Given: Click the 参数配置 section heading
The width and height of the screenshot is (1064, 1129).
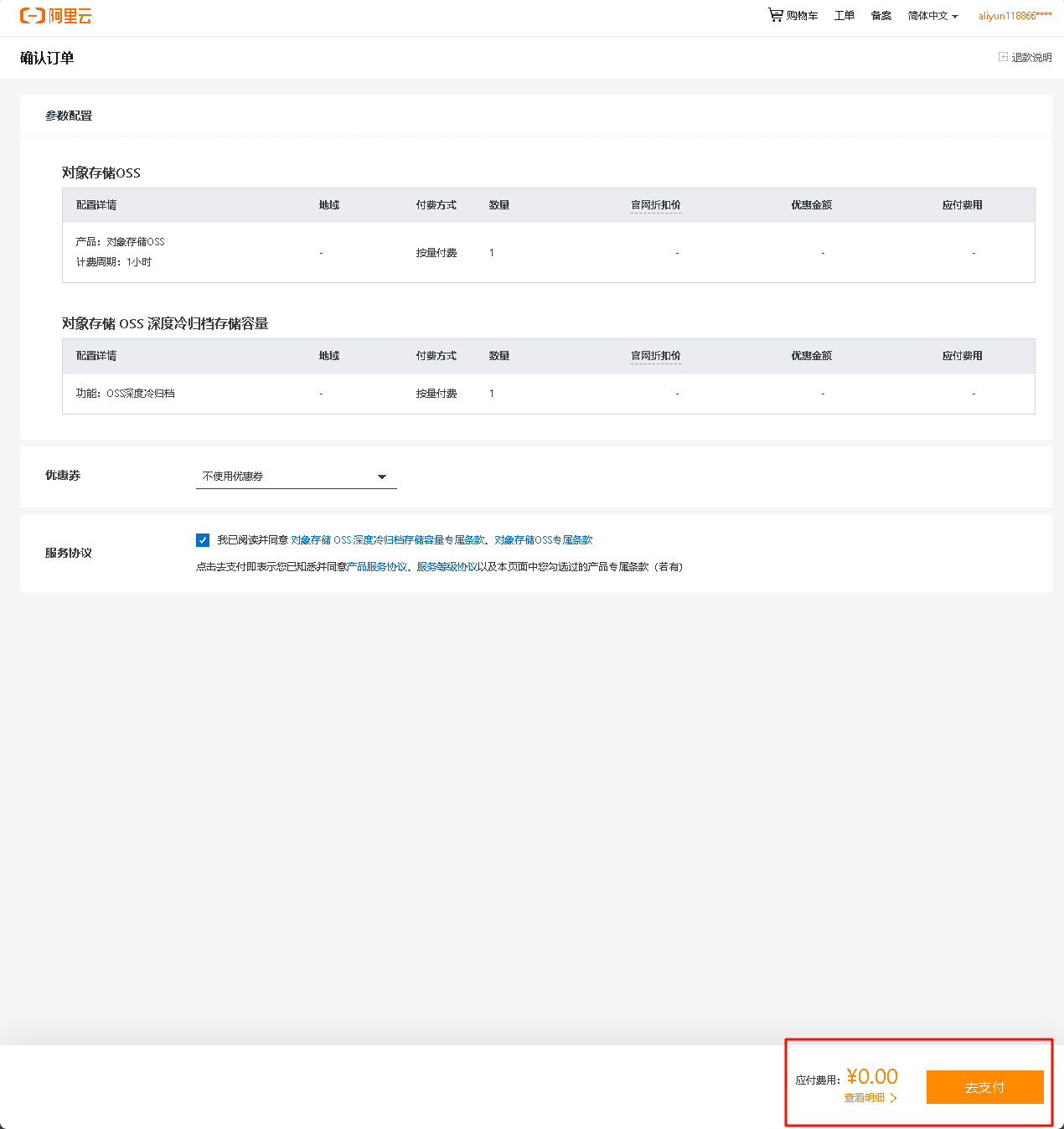Looking at the screenshot, I should (x=69, y=116).
